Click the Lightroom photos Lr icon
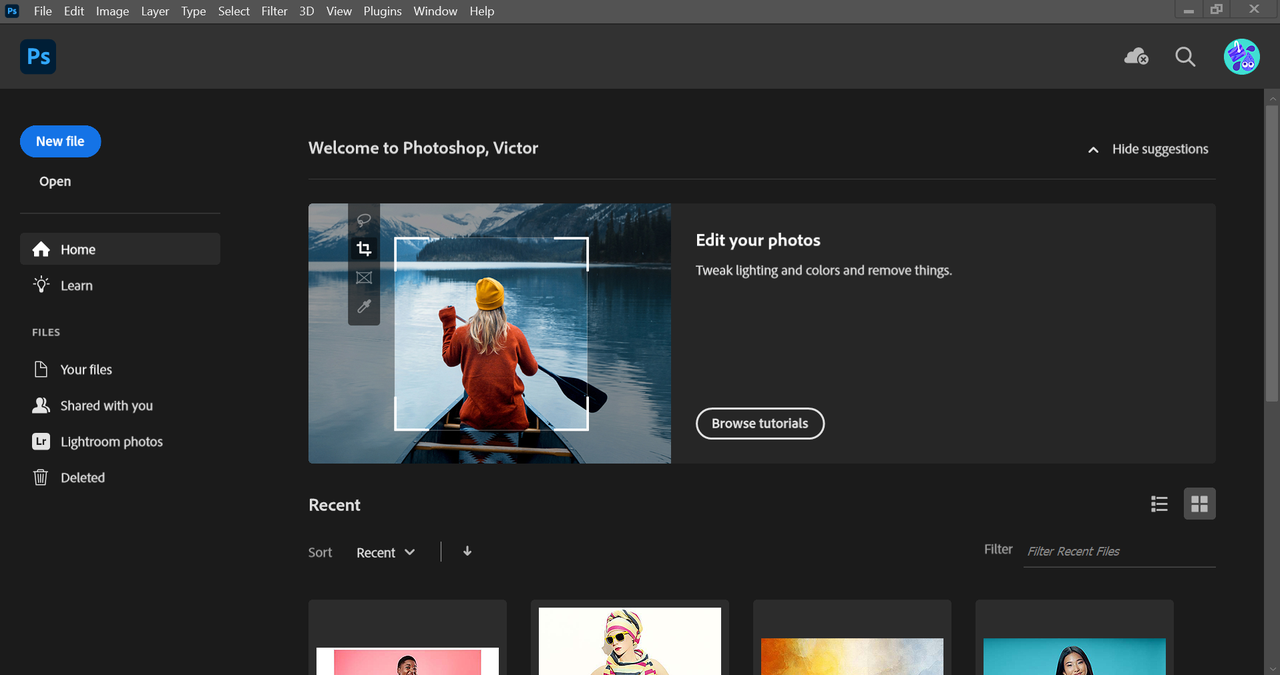Image resolution: width=1280 pixels, height=675 pixels. point(41,441)
